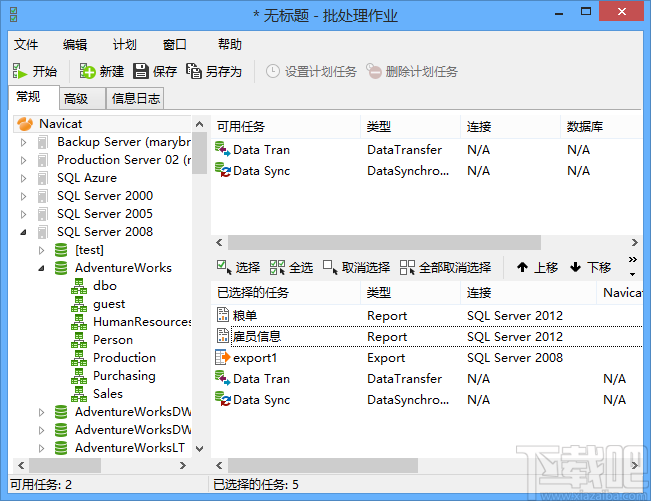Click the HumanResources schema icon

(x=79, y=322)
